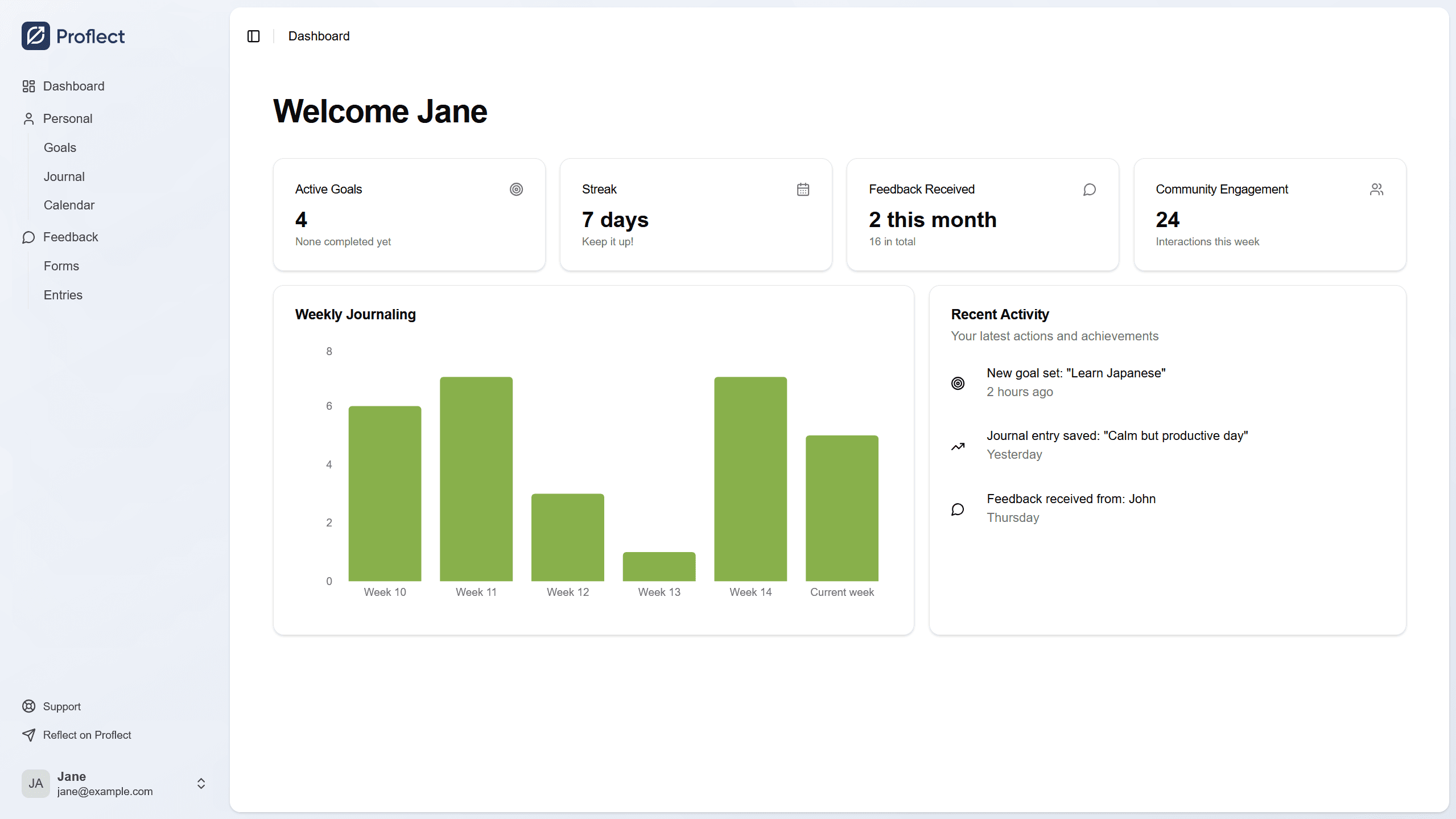This screenshot has width=1456, height=819.
Task: Click the Support lifebuoy icon
Action: pyautogui.click(x=29, y=706)
